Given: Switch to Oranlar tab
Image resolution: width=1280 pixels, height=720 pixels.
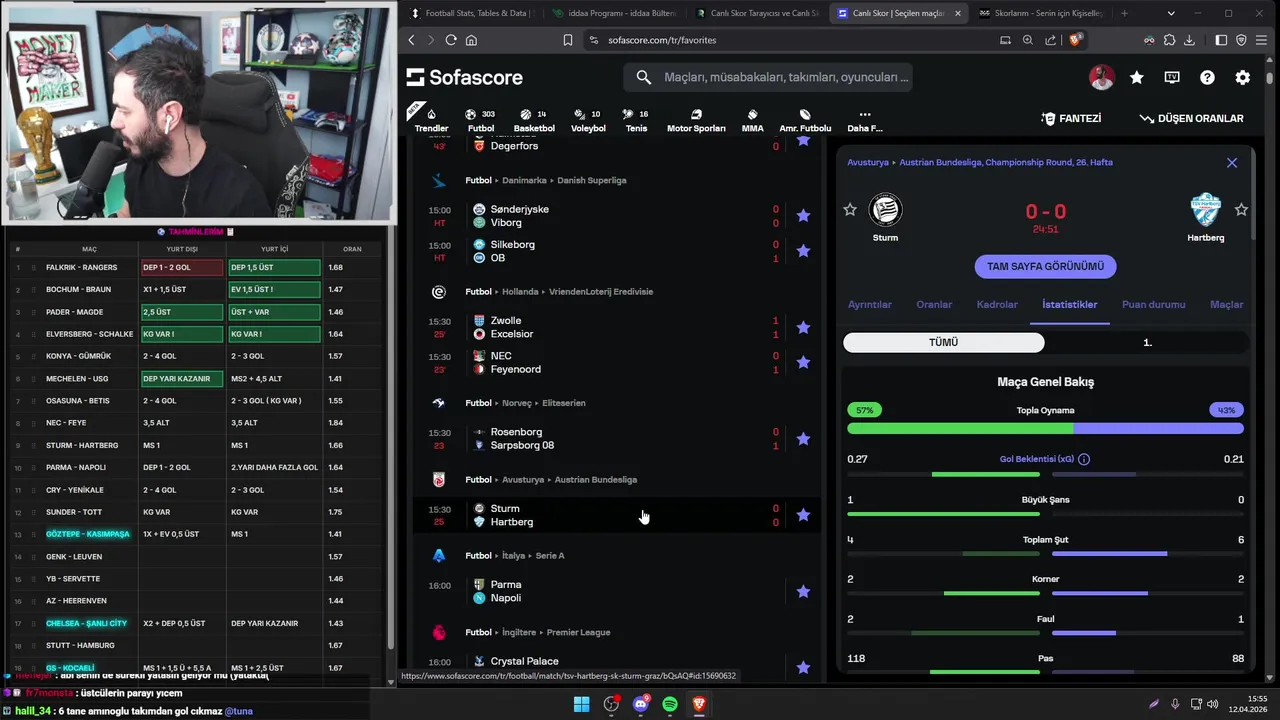Looking at the screenshot, I should pyautogui.click(x=934, y=304).
